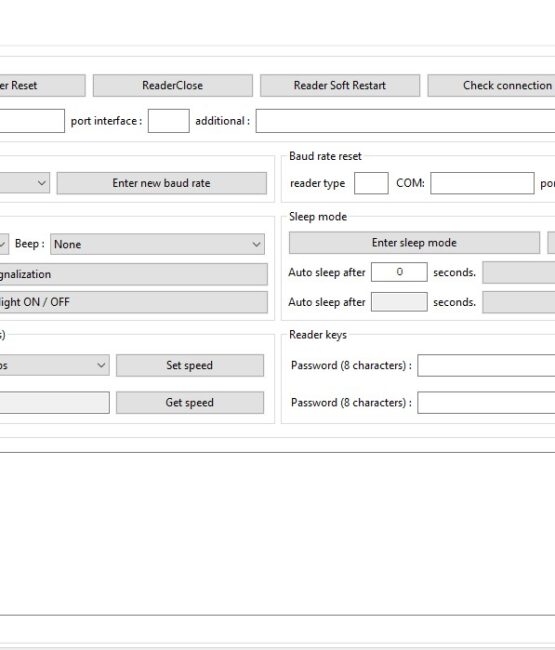555x650 pixels.
Task: Click the Enter sleep mode button
Action: 414,243
